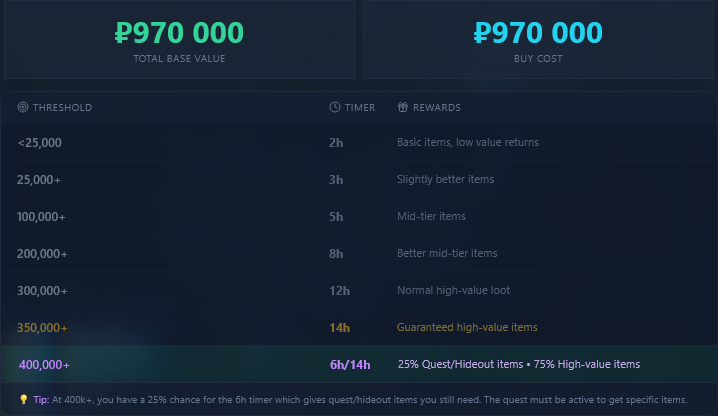Select the 300,000+ threshold row

click(x=359, y=290)
